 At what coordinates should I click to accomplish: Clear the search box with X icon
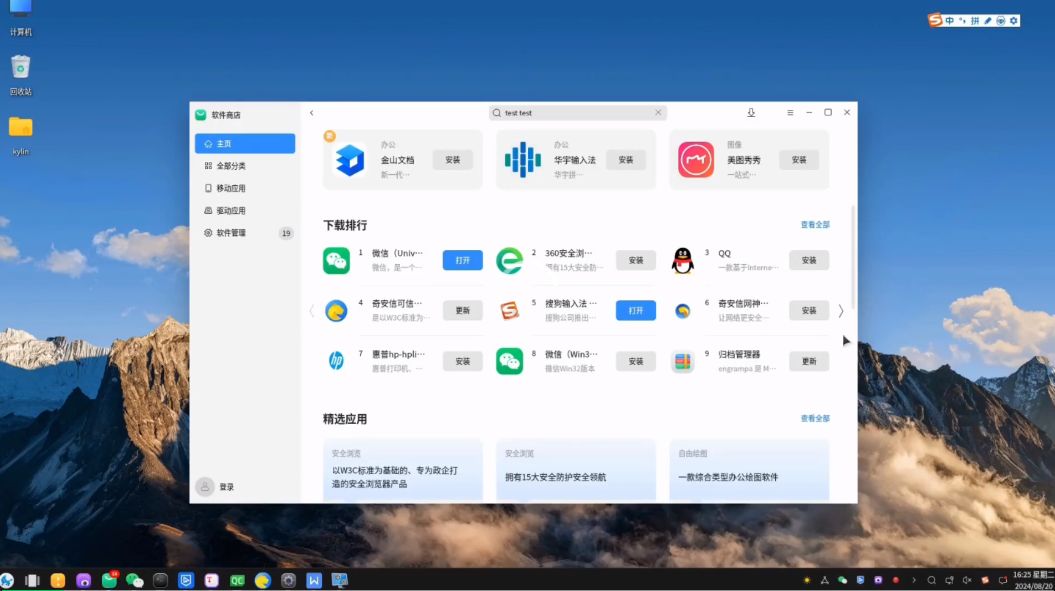coord(658,113)
